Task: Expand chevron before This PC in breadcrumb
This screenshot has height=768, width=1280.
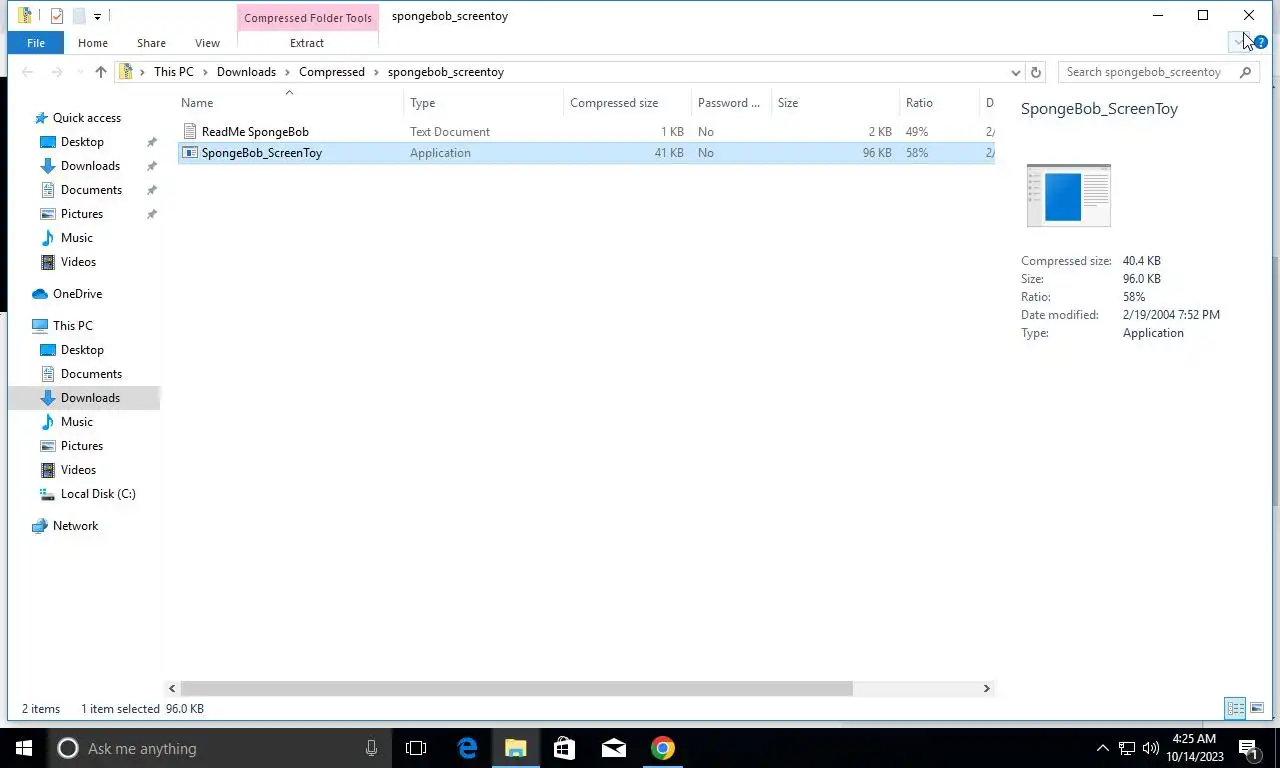Action: [x=143, y=72]
